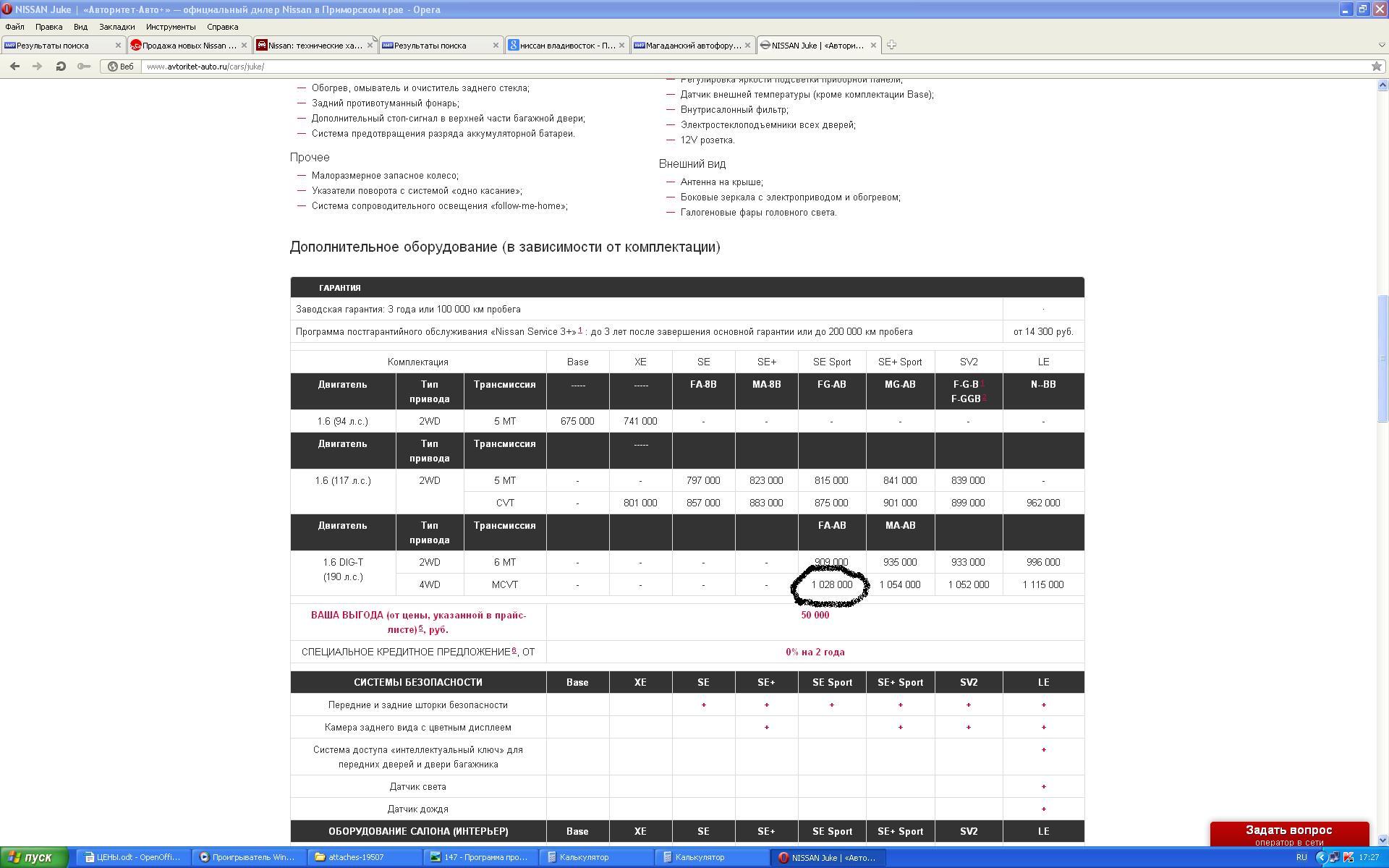
Task: Click the browser Forward arrow
Action: 37,66
